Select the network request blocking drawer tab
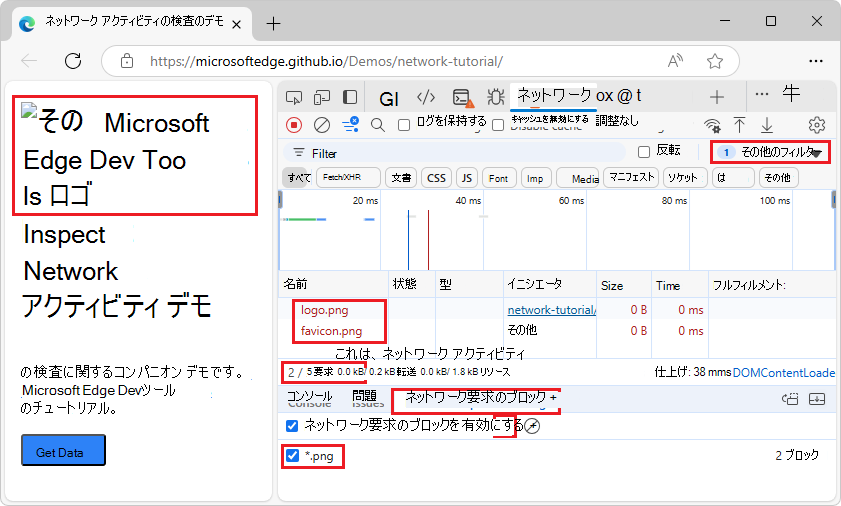 click(475, 398)
